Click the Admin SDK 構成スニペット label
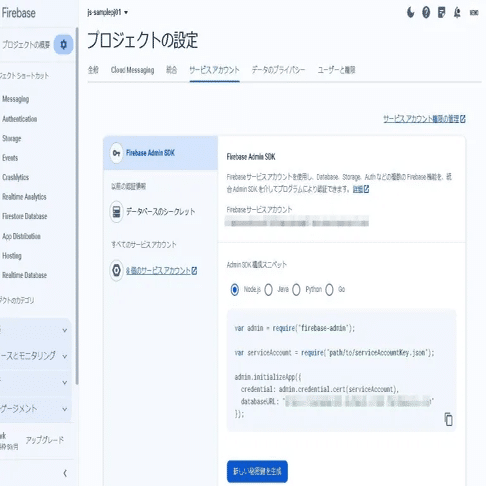 coord(257,265)
